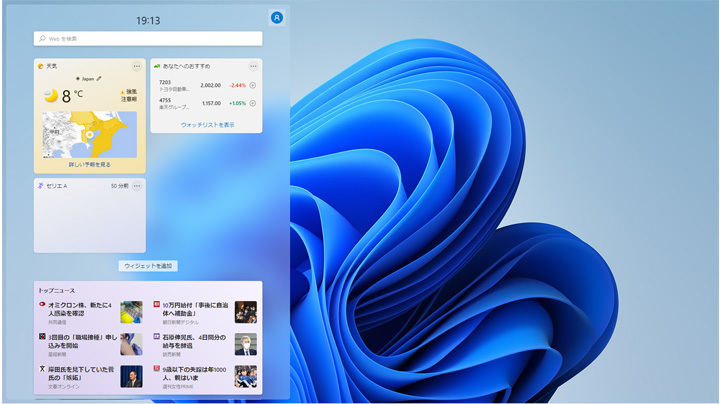Click the ウィジェットを追加 button
The image size is (720, 404).
point(148,266)
